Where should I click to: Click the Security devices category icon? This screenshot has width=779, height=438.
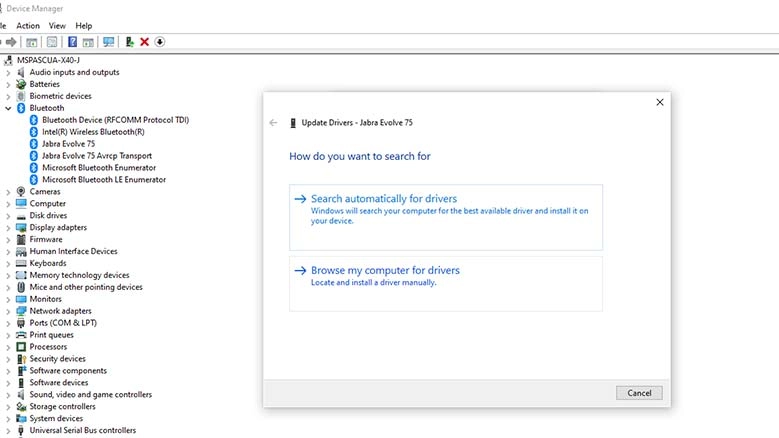pyautogui.click(x=21, y=359)
